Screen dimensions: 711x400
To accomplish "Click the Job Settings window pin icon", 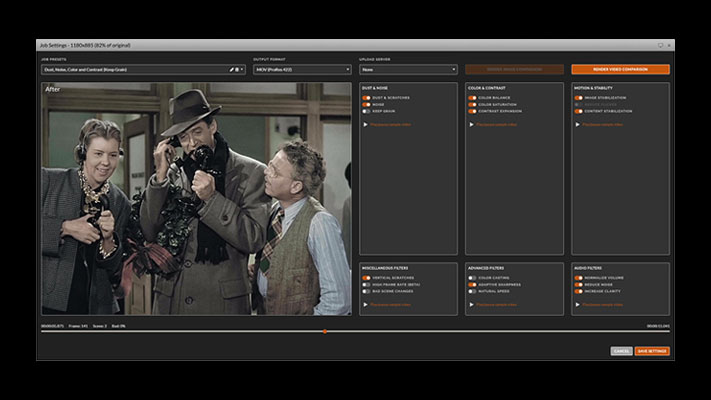I will pos(660,45).
